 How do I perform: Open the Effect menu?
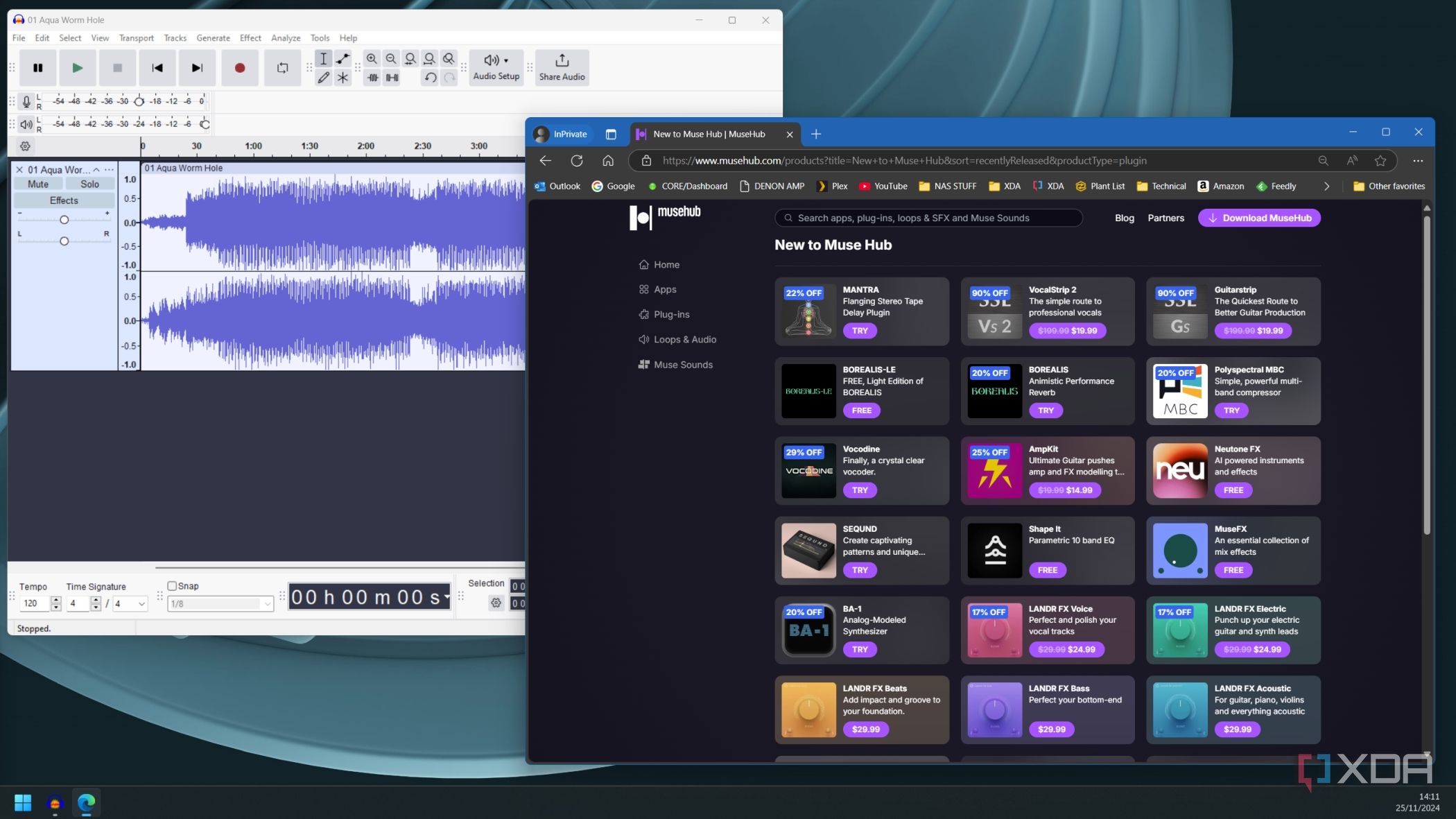(250, 38)
